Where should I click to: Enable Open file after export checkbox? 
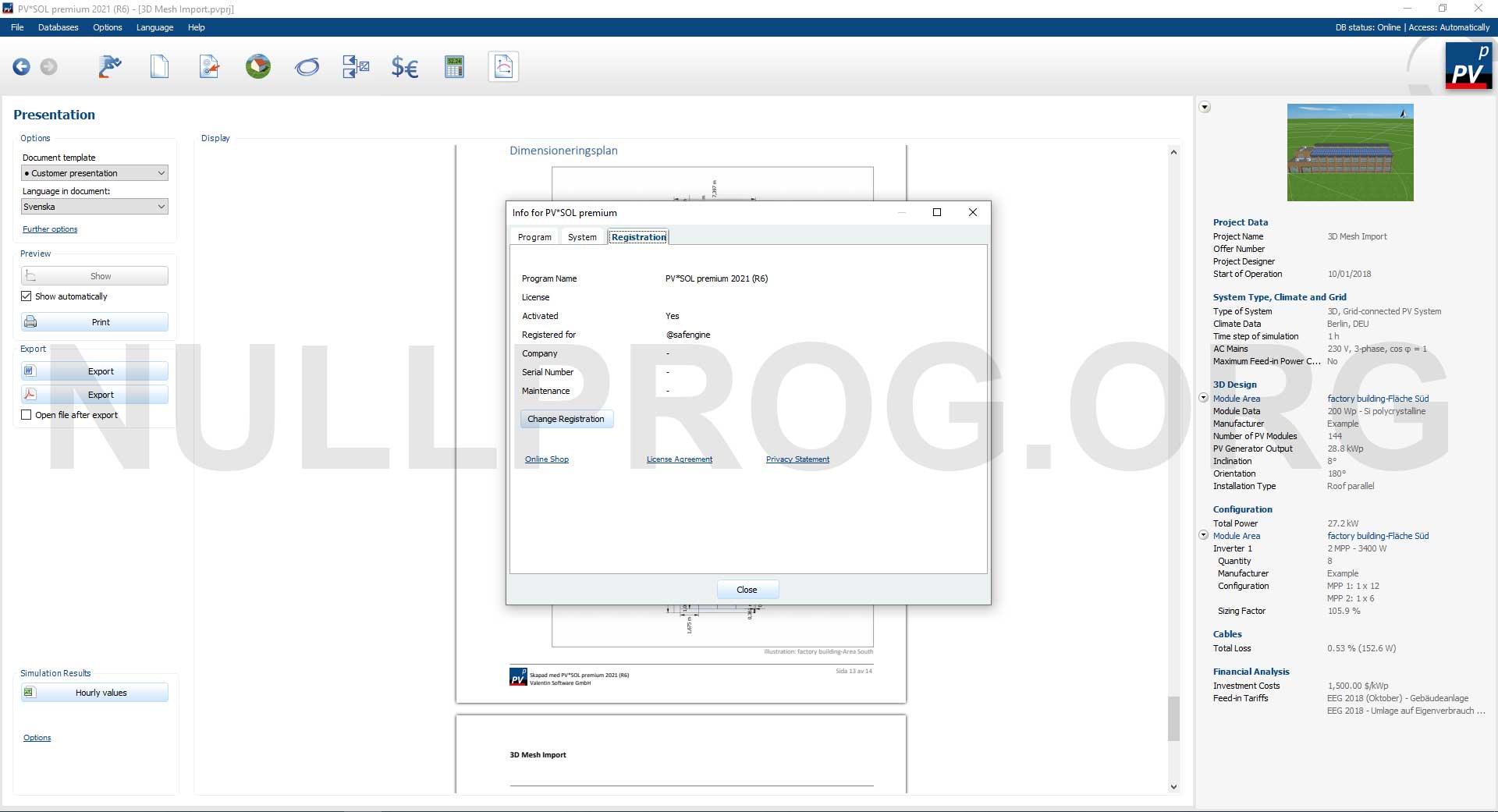pos(27,415)
